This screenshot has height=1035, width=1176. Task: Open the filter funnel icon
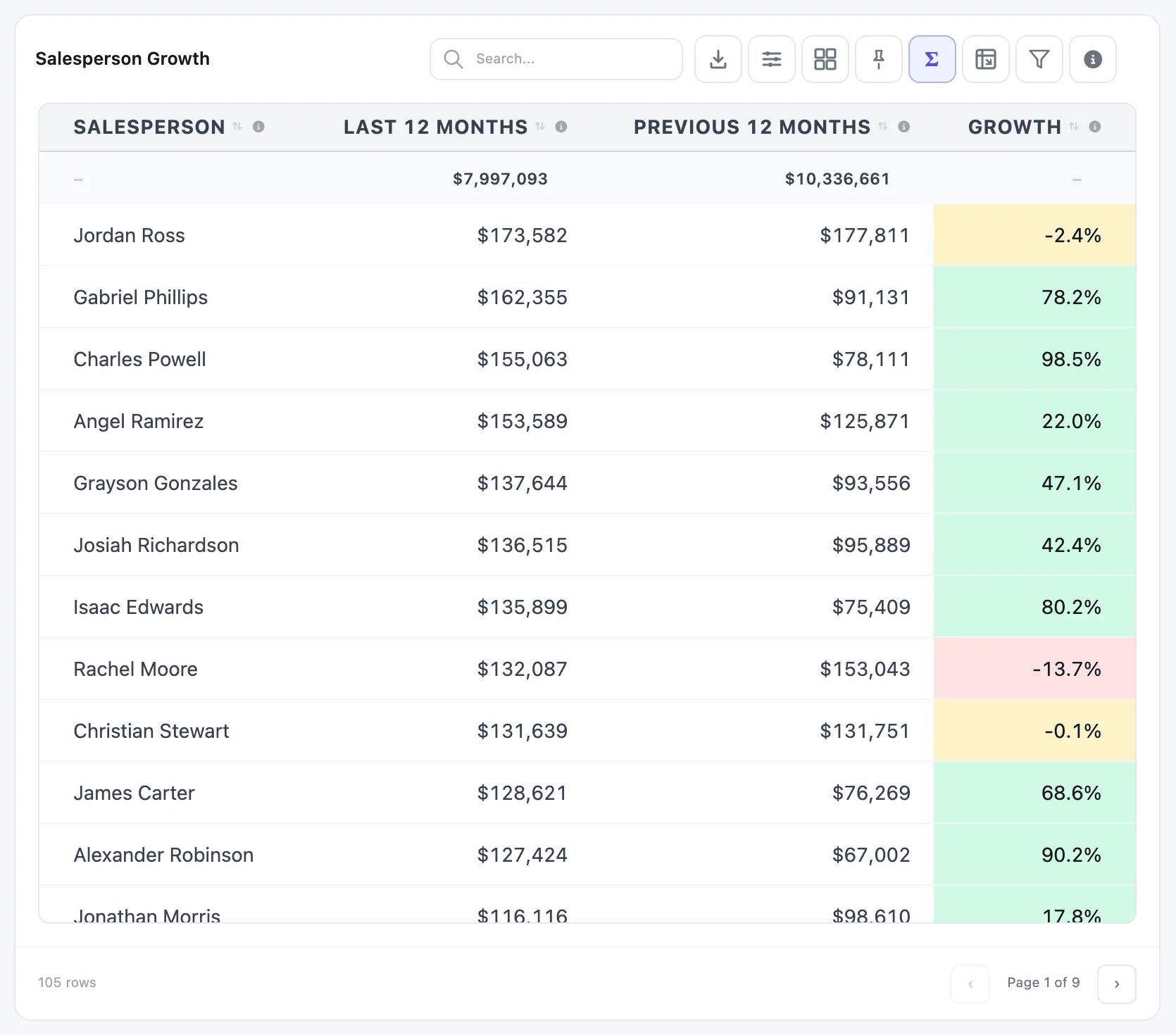[x=1039, y=59]
